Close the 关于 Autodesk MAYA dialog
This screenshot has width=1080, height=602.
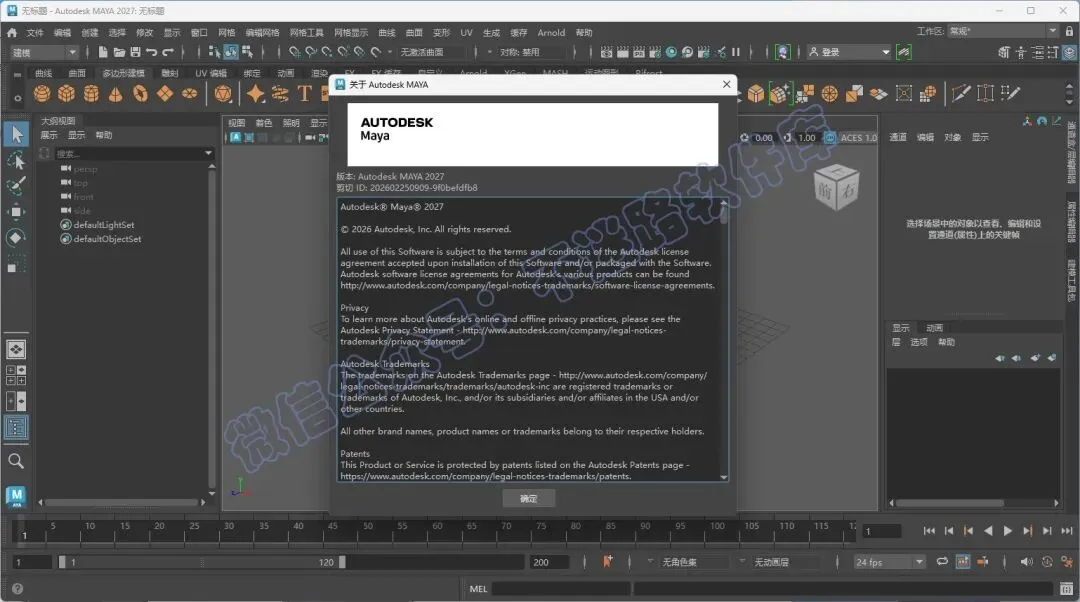click(x=726, y=84)
